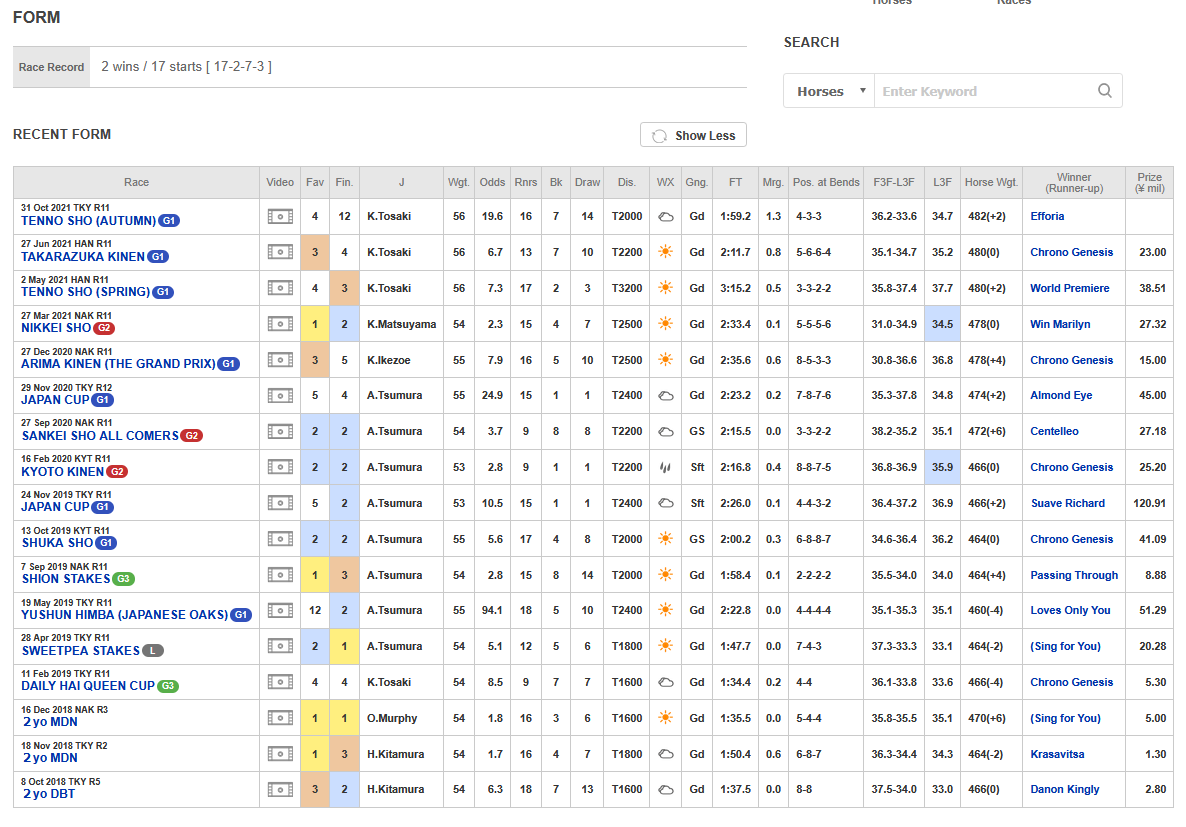The image size is (1186, 827).
Task: Play video for Tenno Sho (Spring) race
Action: pos(280,288)
